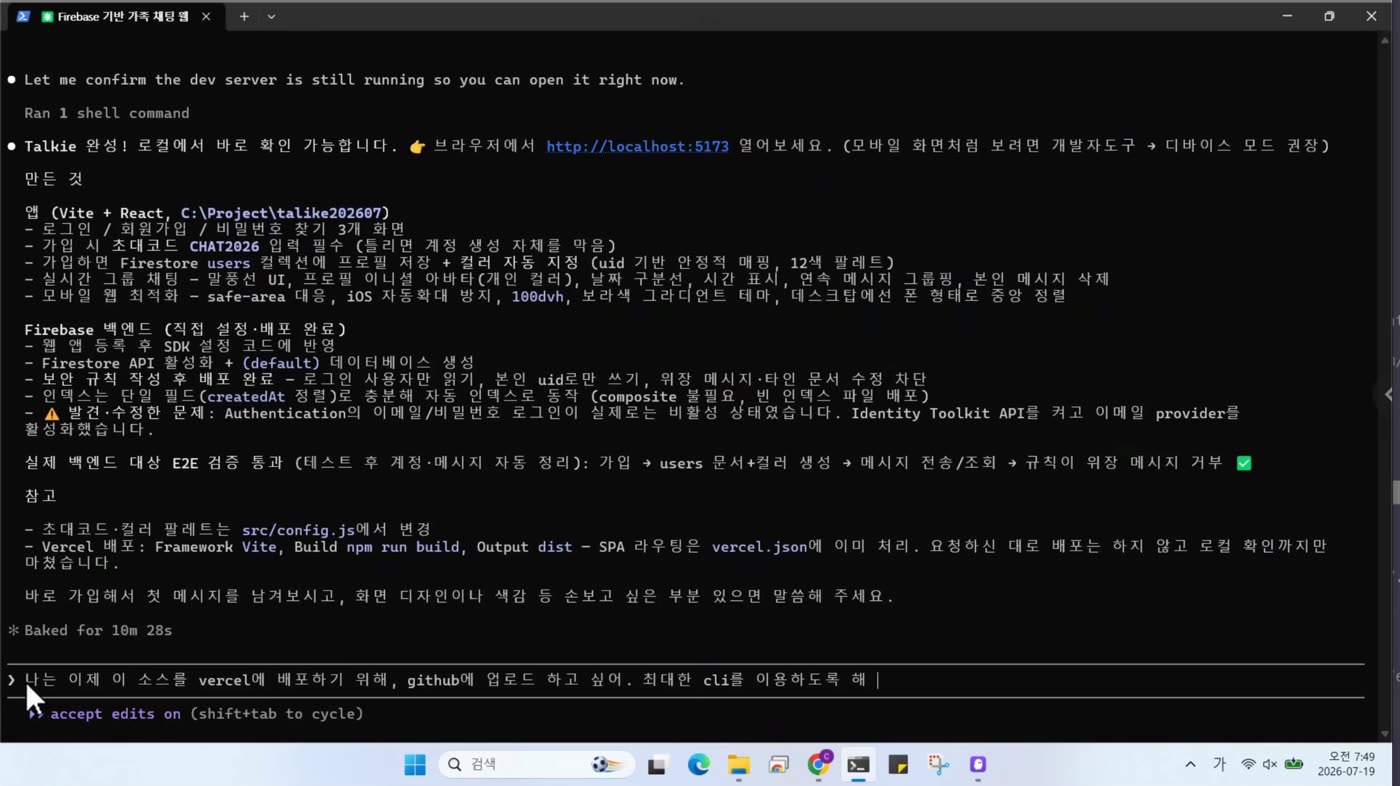Screen dimensions: 1400x786
Task: Click the battery status icon
Action: click(x=1294, y=765)
